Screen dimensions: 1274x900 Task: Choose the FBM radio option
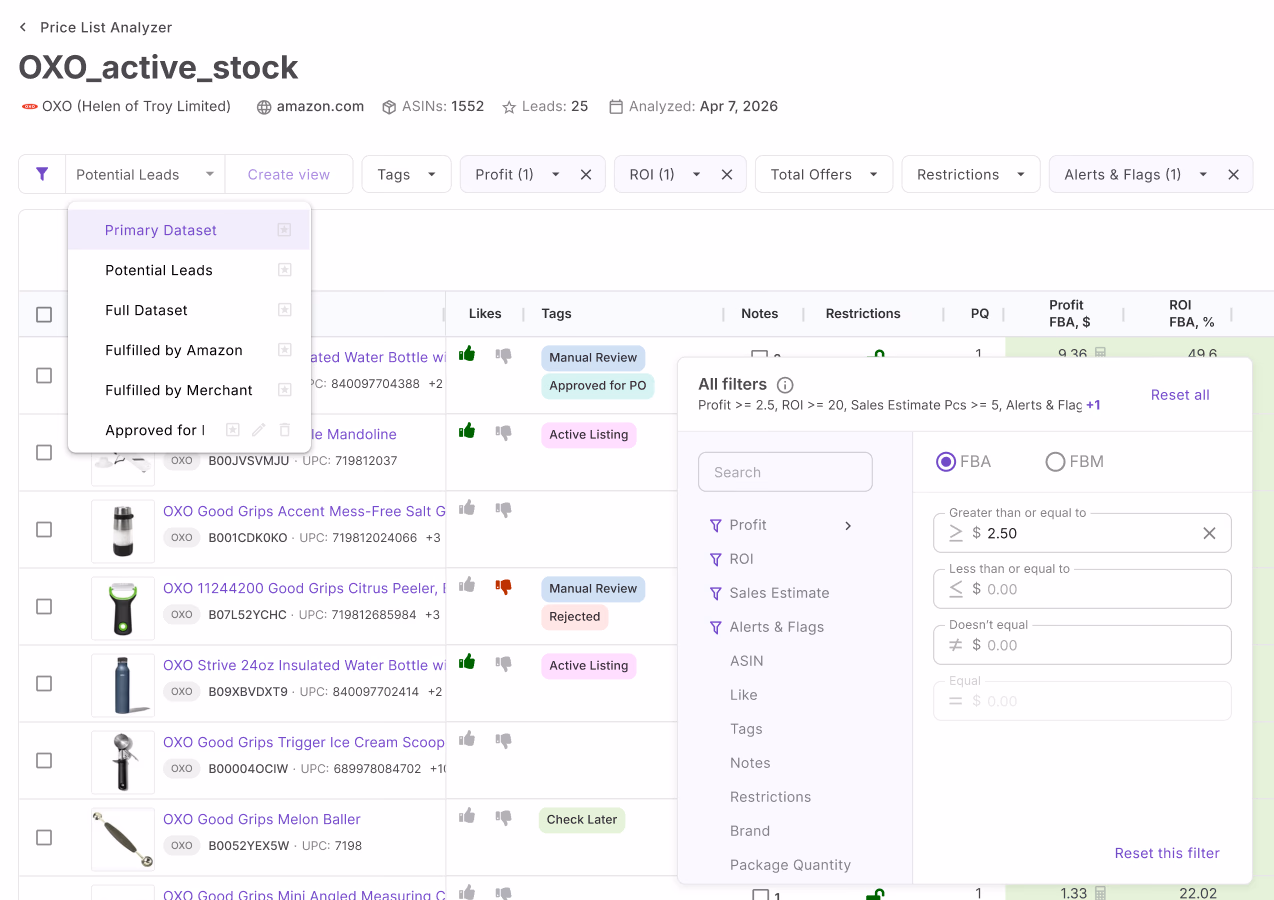[x=1055, y=461]
